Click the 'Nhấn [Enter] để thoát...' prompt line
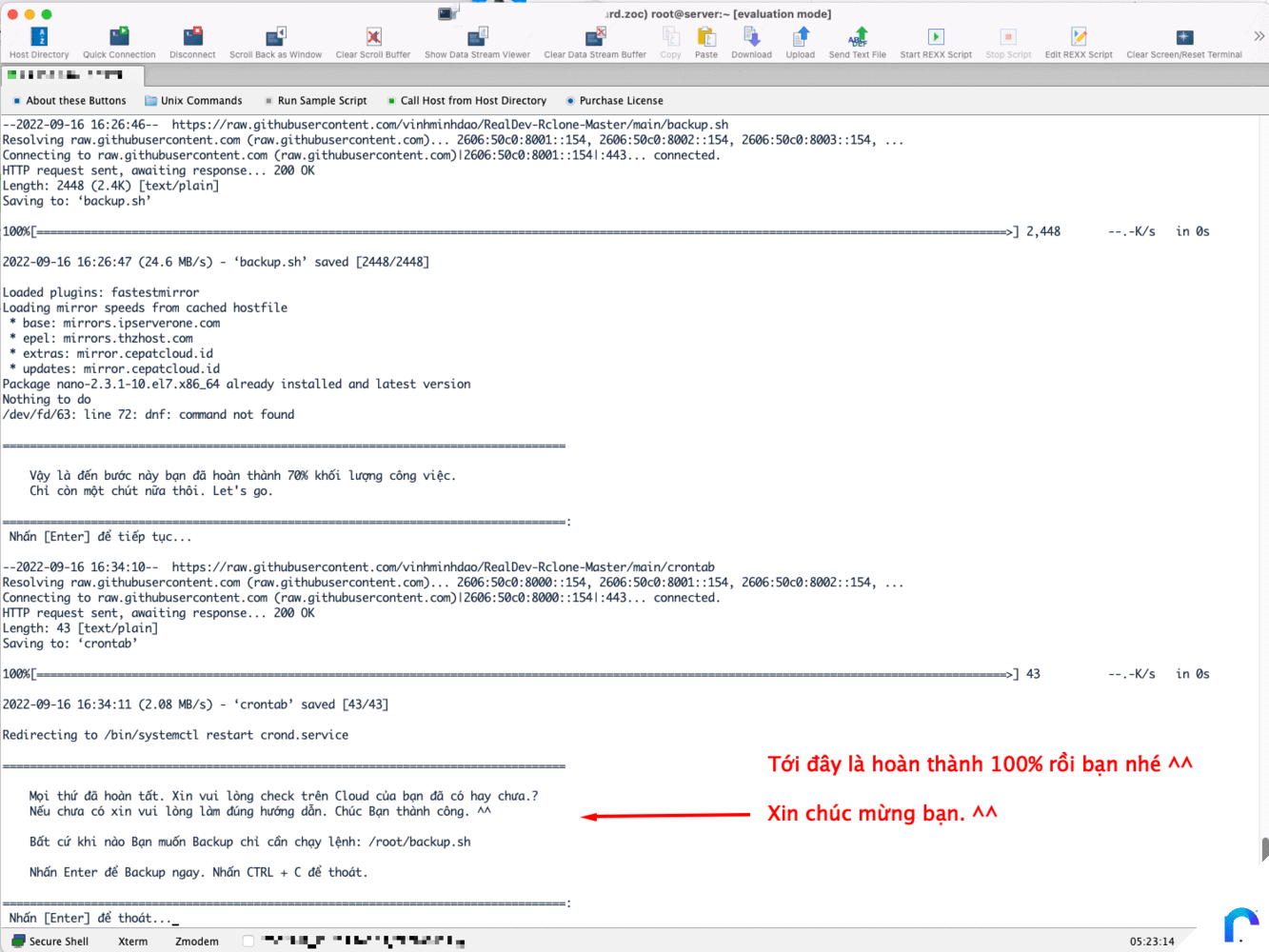 click(93, 918)
